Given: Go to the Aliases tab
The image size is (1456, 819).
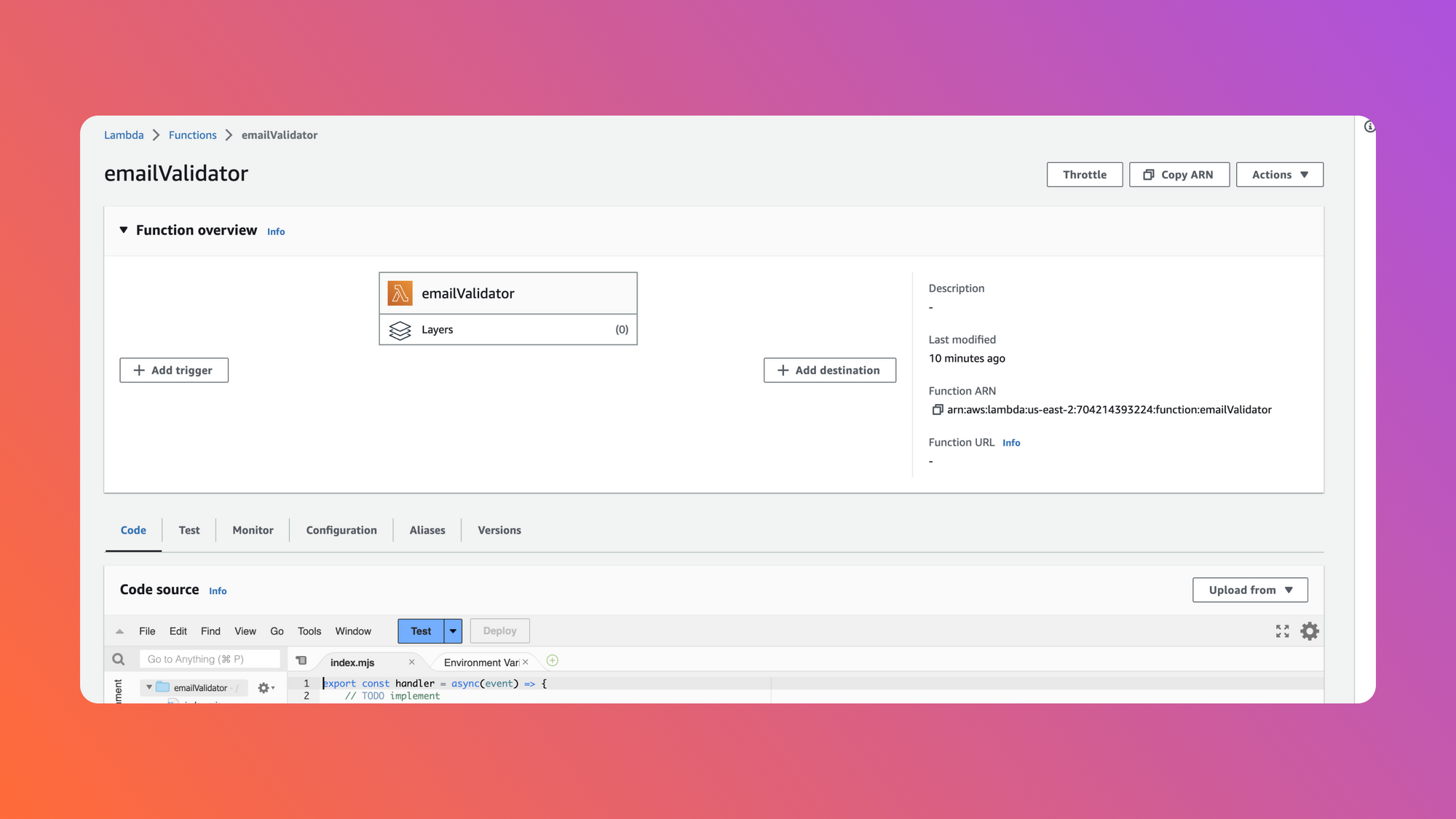Looking at the screenshot, I should point(427,531).
